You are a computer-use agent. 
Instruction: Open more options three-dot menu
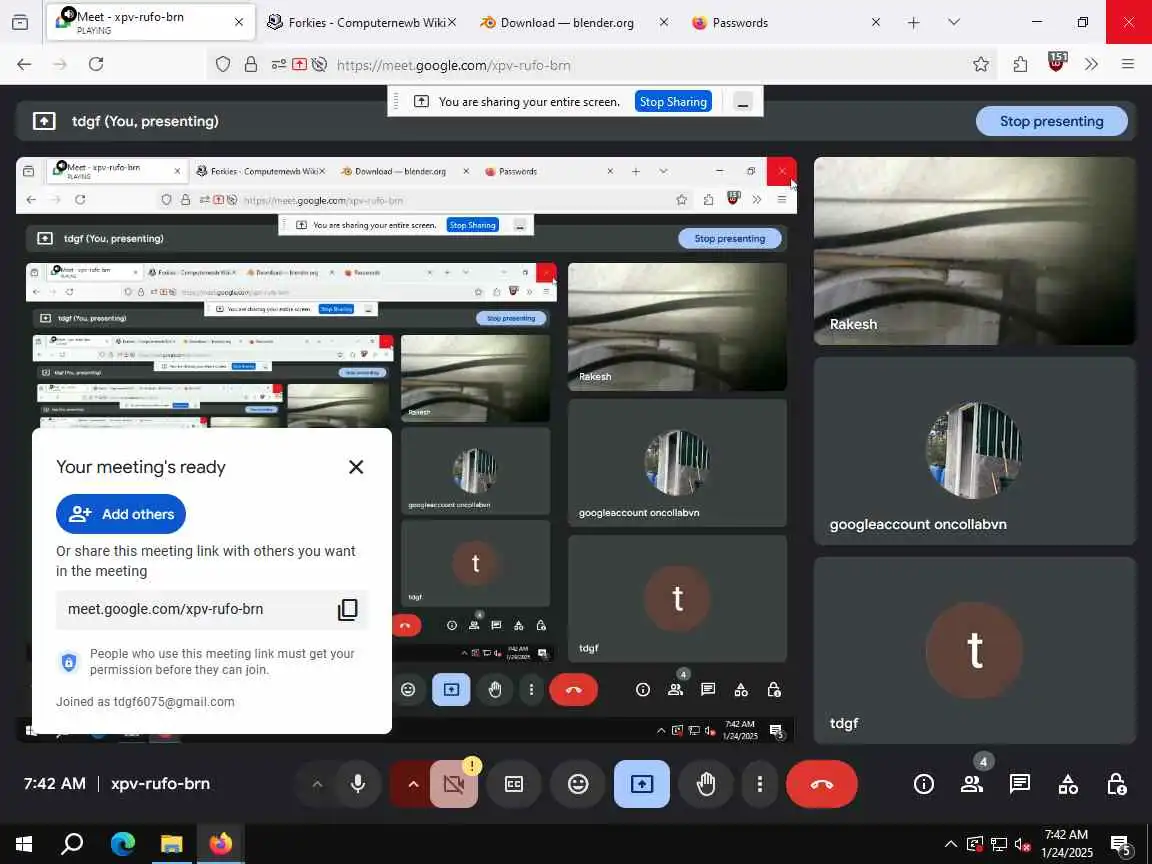point(760,784)
